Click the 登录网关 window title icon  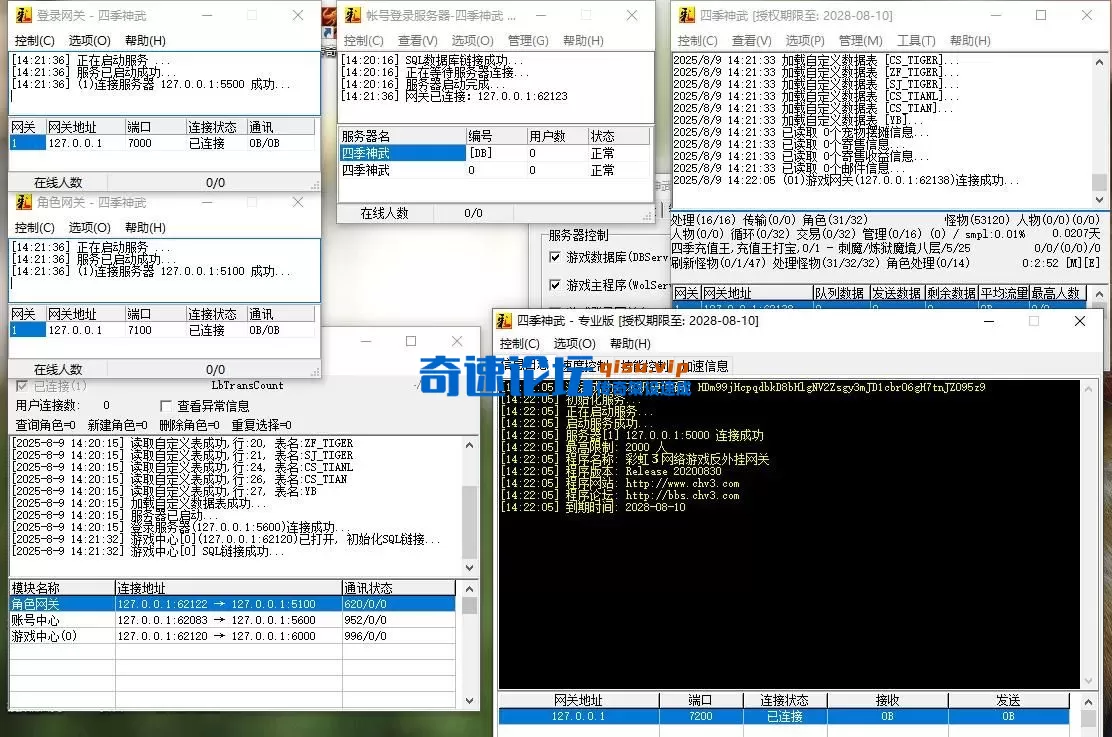23,15
